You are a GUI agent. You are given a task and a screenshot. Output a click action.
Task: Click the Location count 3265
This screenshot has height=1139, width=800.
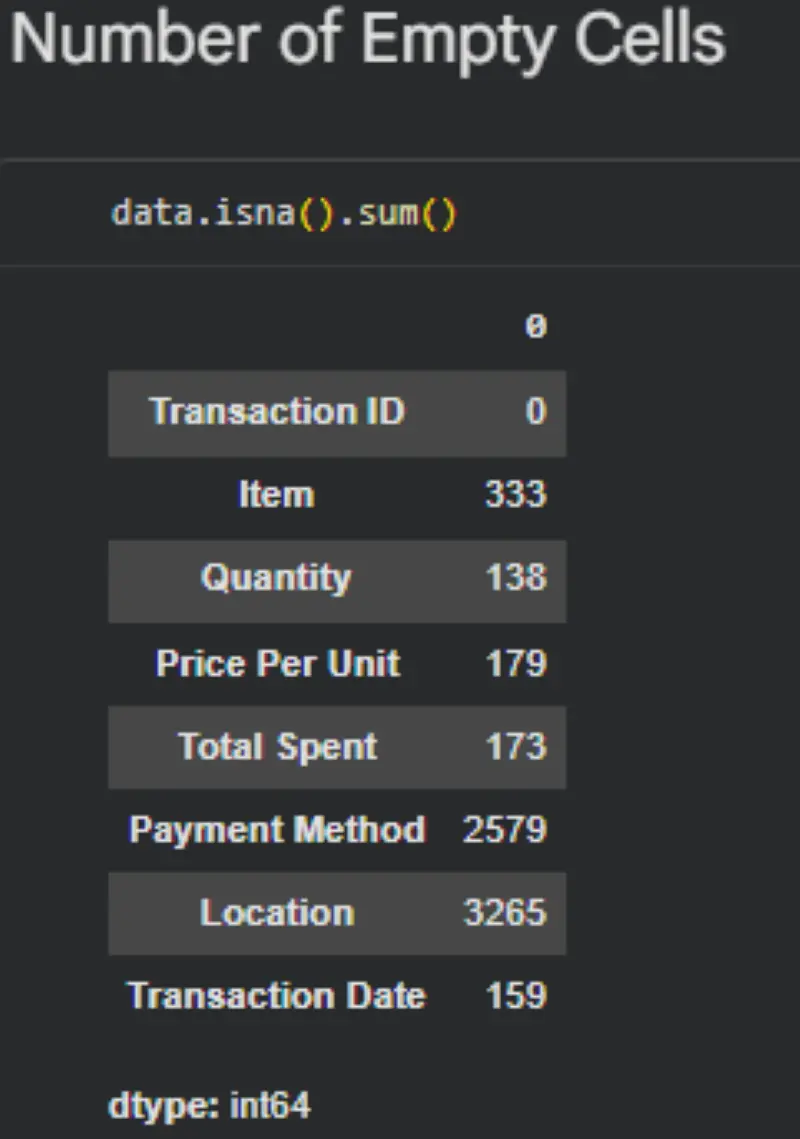click(x=505, y=913)
